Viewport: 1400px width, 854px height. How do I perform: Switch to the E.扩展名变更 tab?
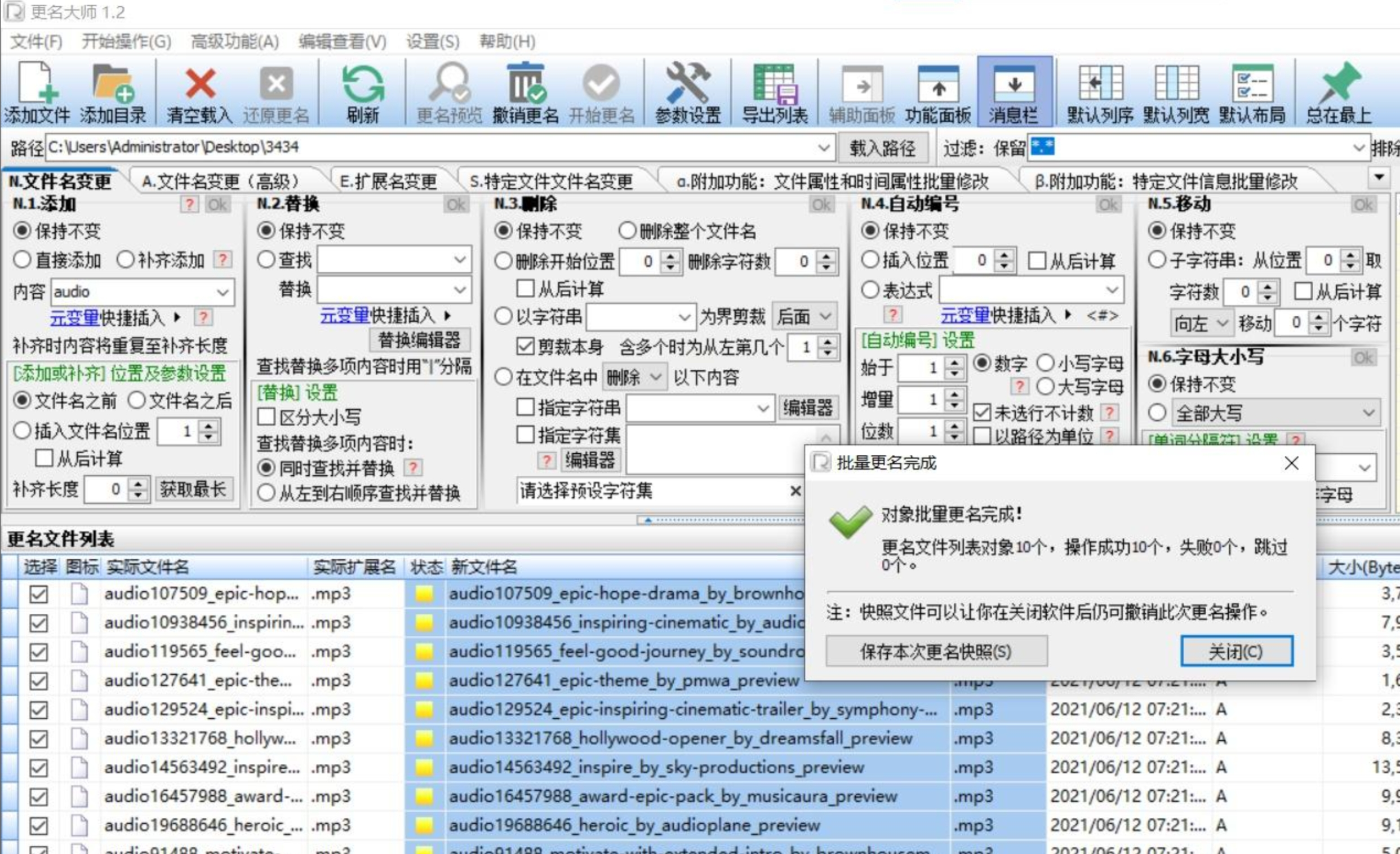(x=389, y=182)
